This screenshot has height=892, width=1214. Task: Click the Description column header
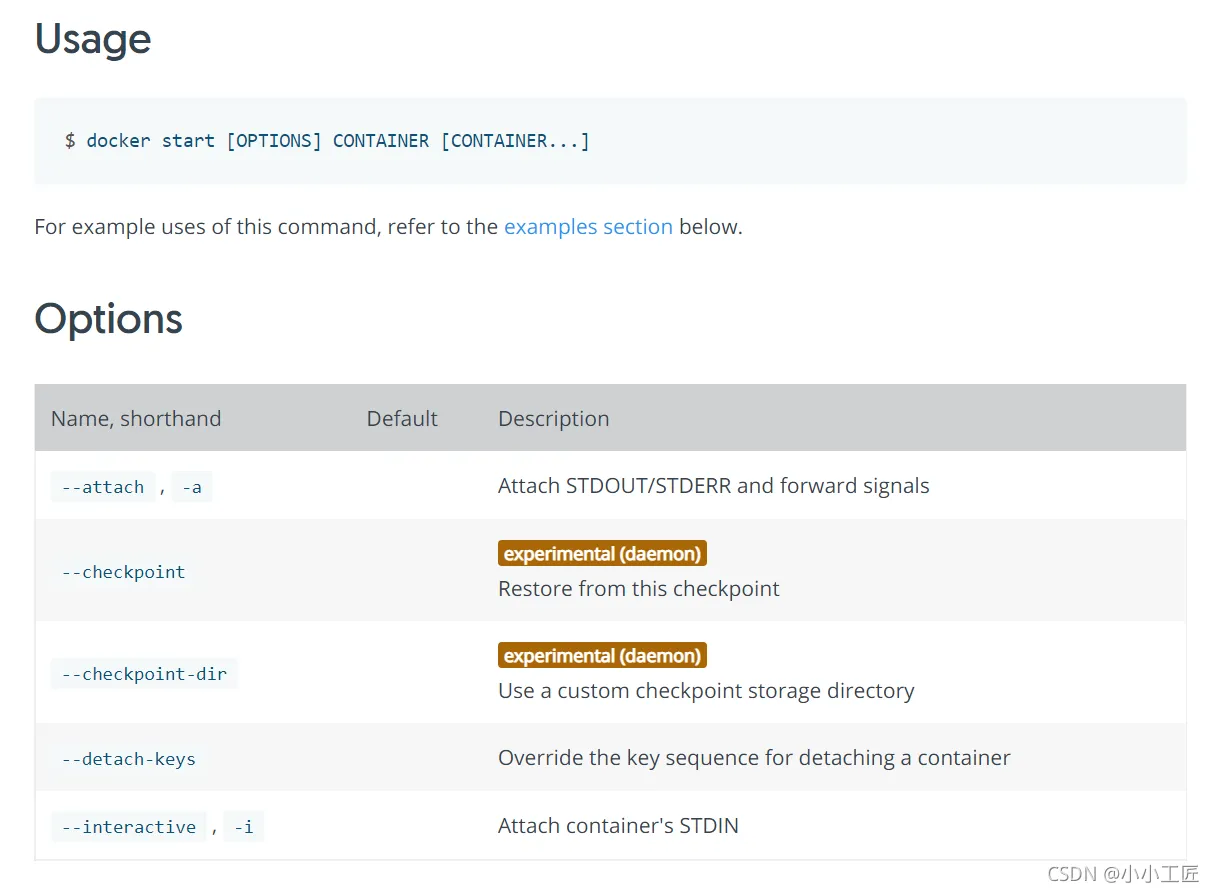click(x=553, y=419)
